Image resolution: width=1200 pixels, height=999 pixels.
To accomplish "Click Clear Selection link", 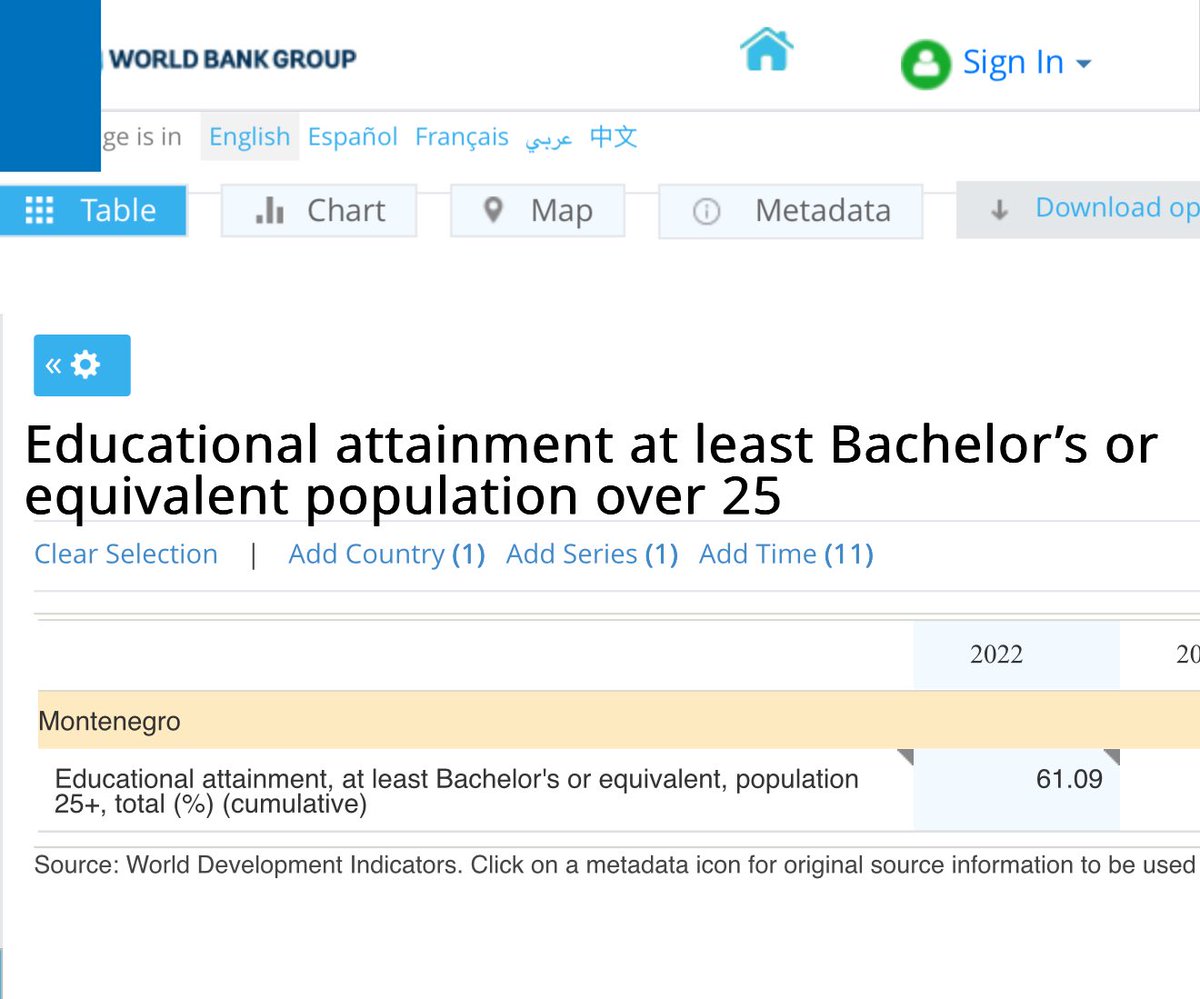I will pyautogui.click(x=126, y=554).
